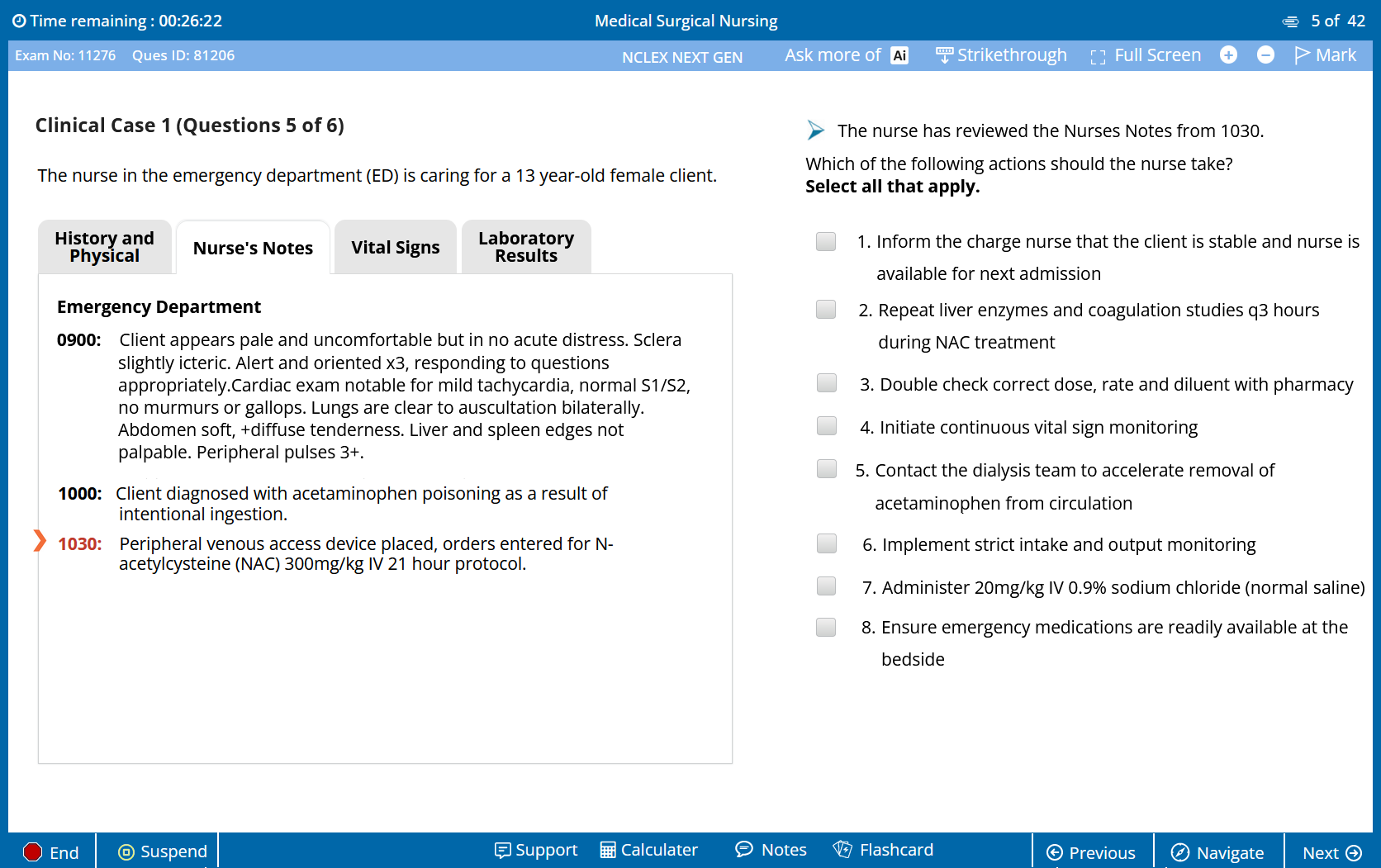Go to the Next question
This screenshot has height=868, width=1381.
(x=1331, y=853)
